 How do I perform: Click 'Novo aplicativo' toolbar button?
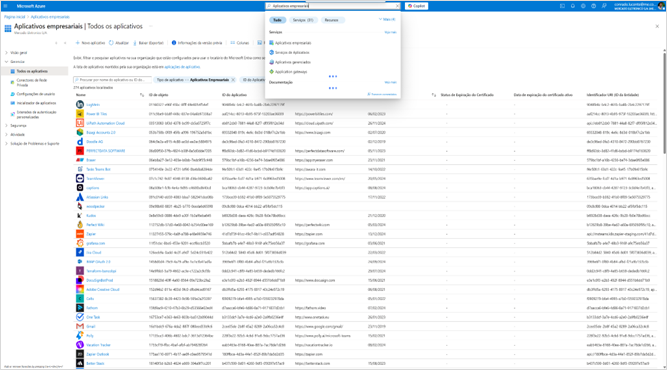(x=90, y=43)
